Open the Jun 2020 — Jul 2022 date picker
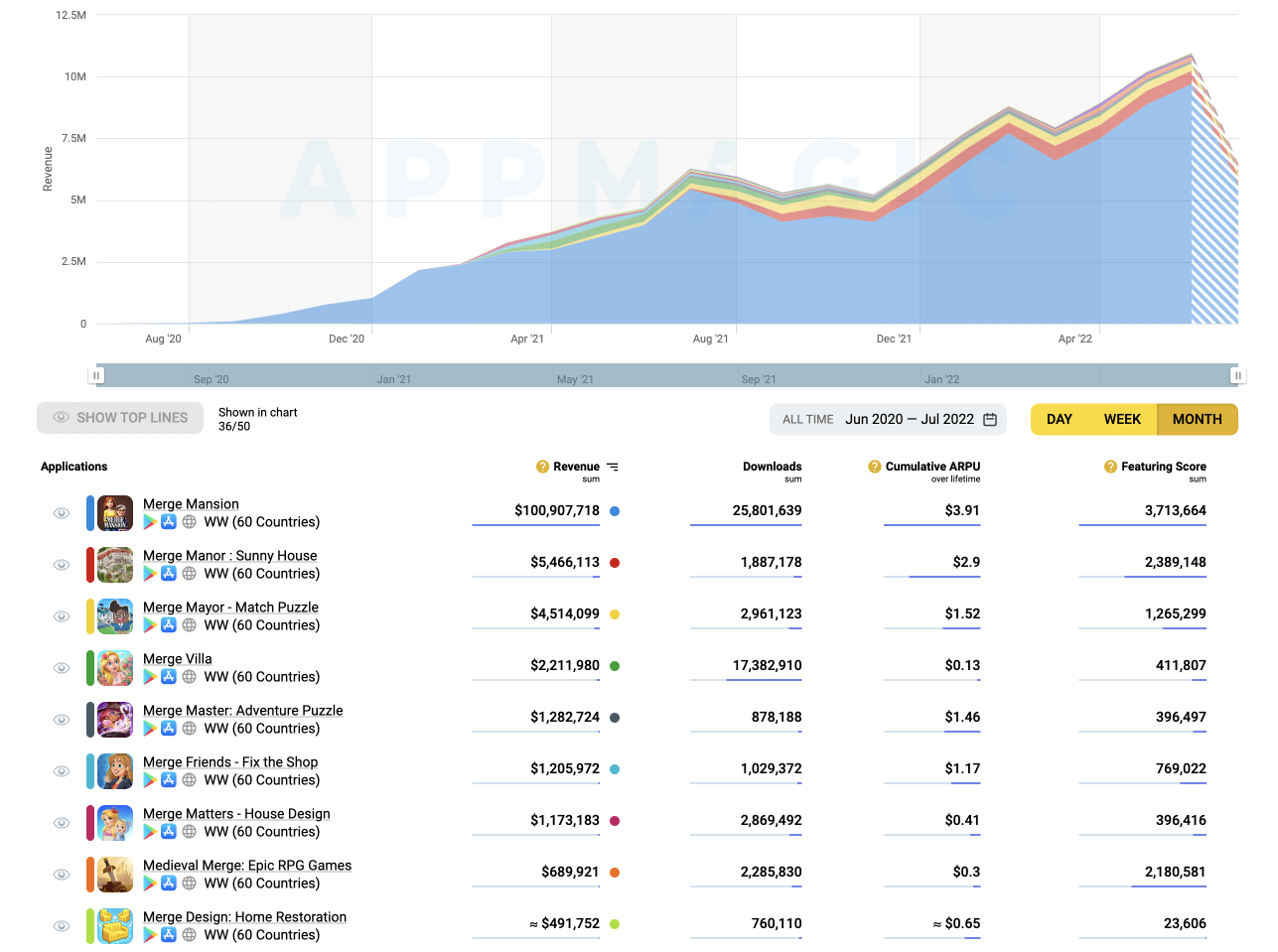1278x952 pixels. click(x=909, y=420)
